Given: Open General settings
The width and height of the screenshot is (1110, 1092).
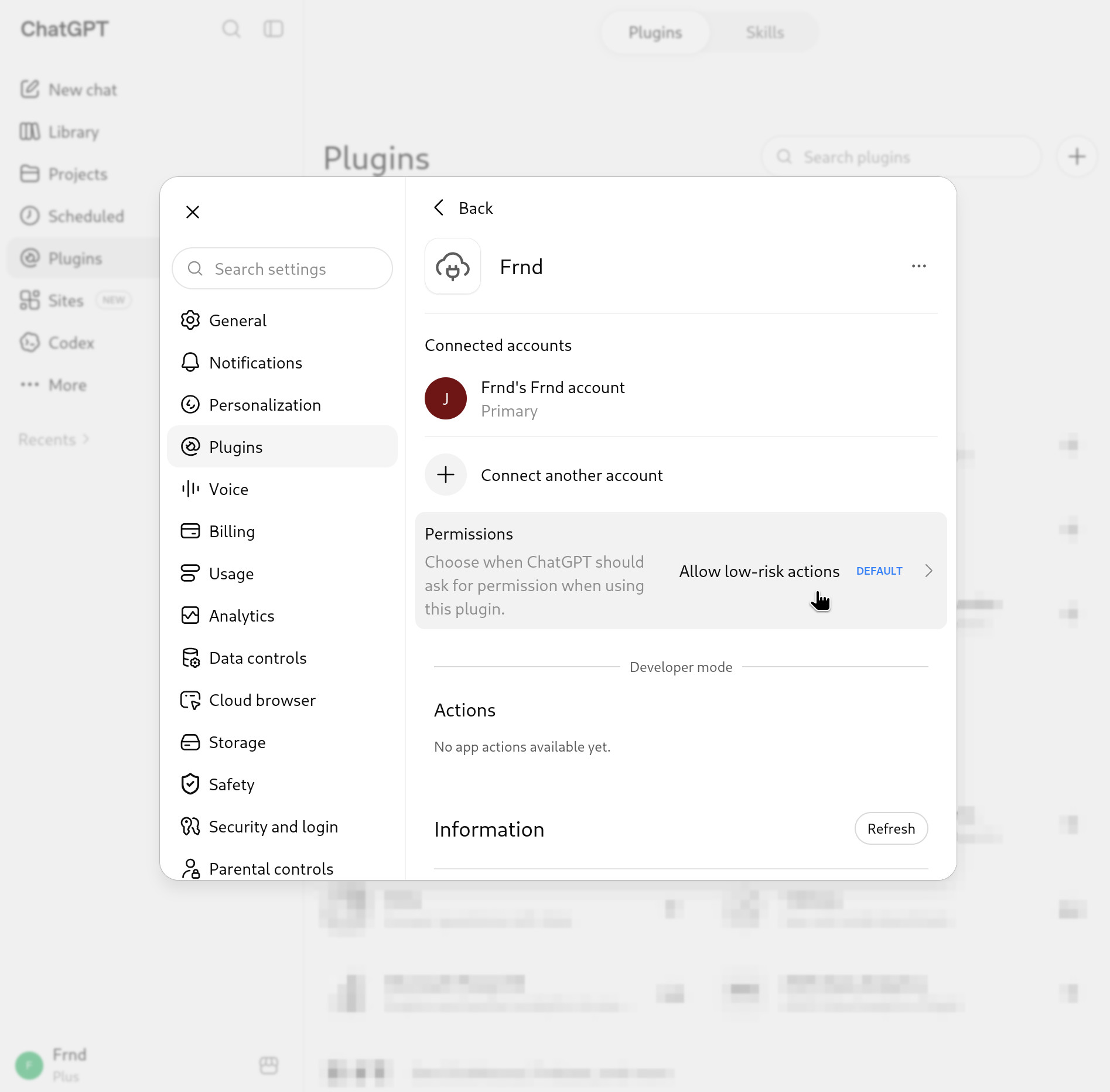Looking at the screenshot, I should [282, 320].
